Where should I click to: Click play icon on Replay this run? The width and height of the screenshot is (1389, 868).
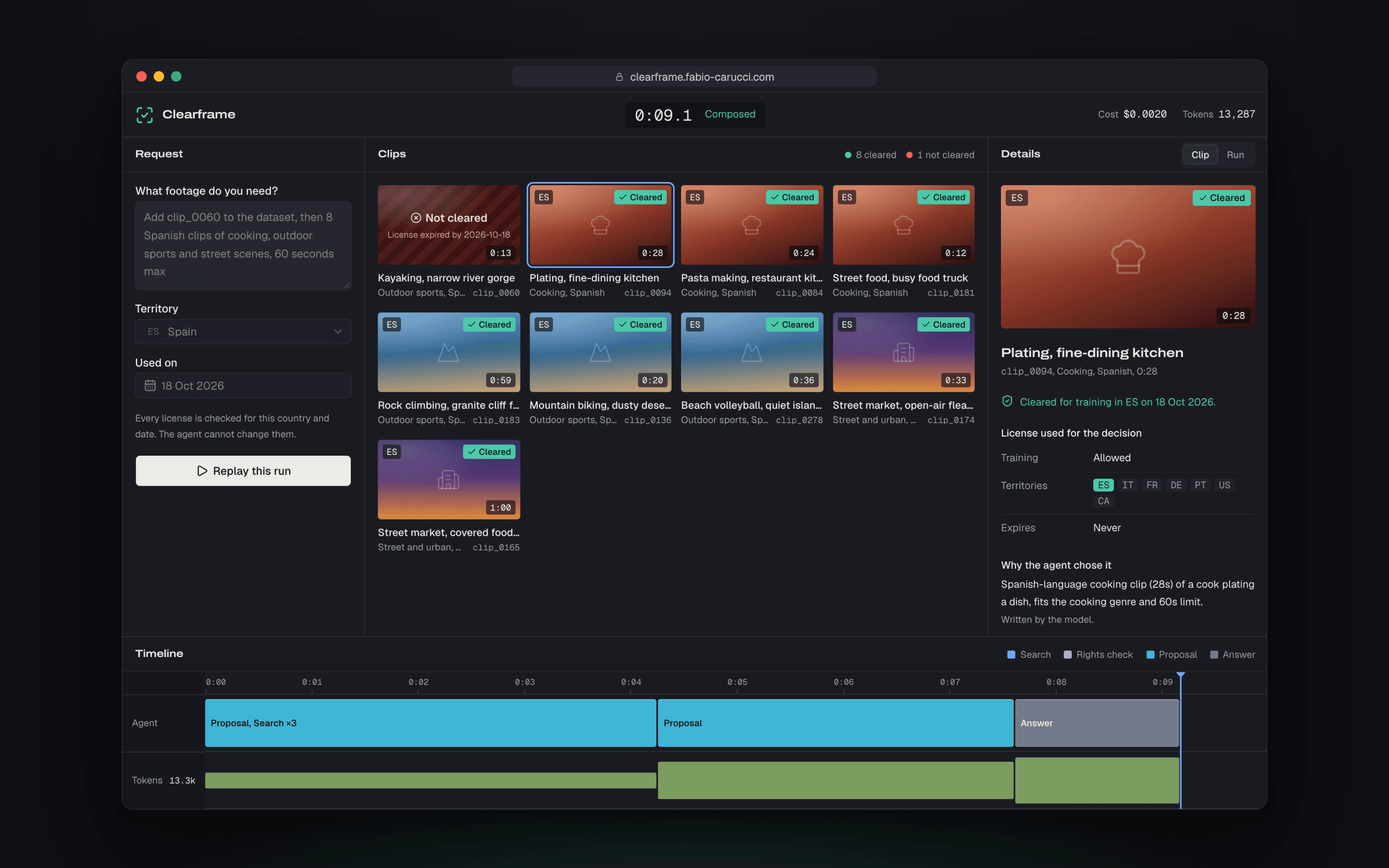202,471
